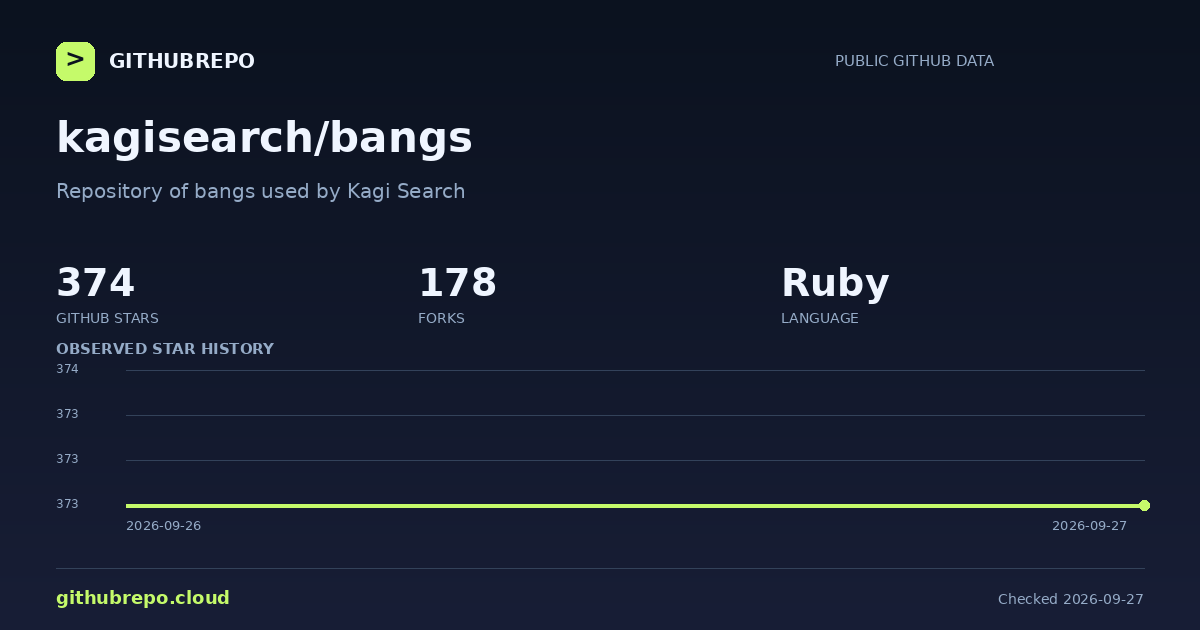1200x630 pixels.
Task: Click the end data point on chart
Action: tap(1144, 505)
